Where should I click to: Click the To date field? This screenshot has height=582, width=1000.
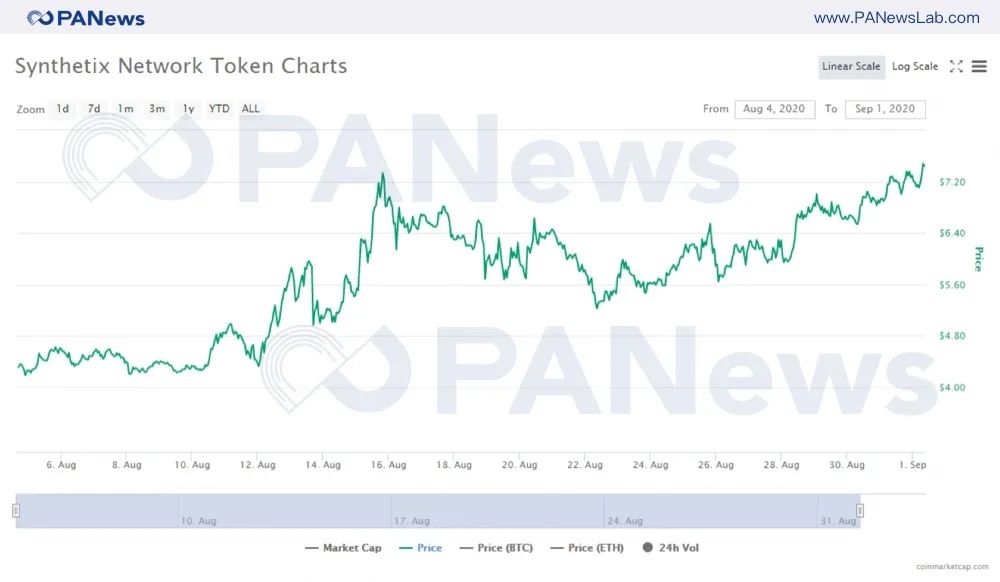click(885, 109)
